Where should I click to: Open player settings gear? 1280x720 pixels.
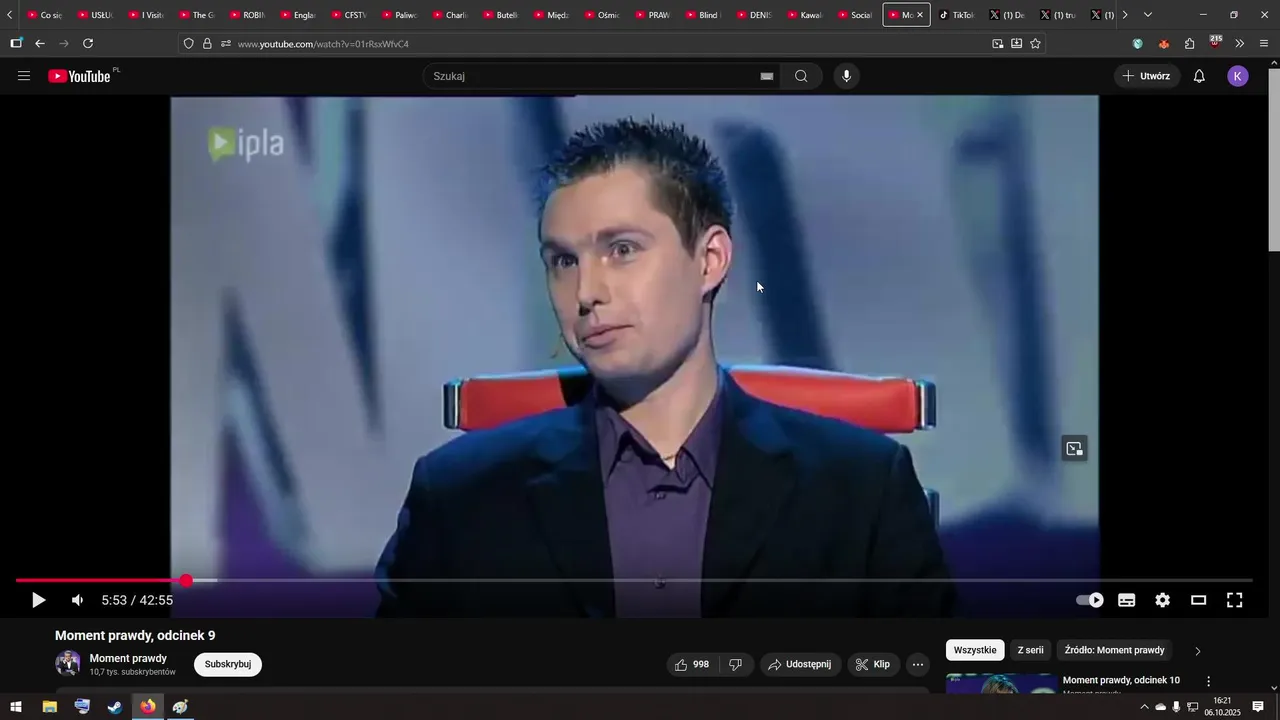point(1162,600)
